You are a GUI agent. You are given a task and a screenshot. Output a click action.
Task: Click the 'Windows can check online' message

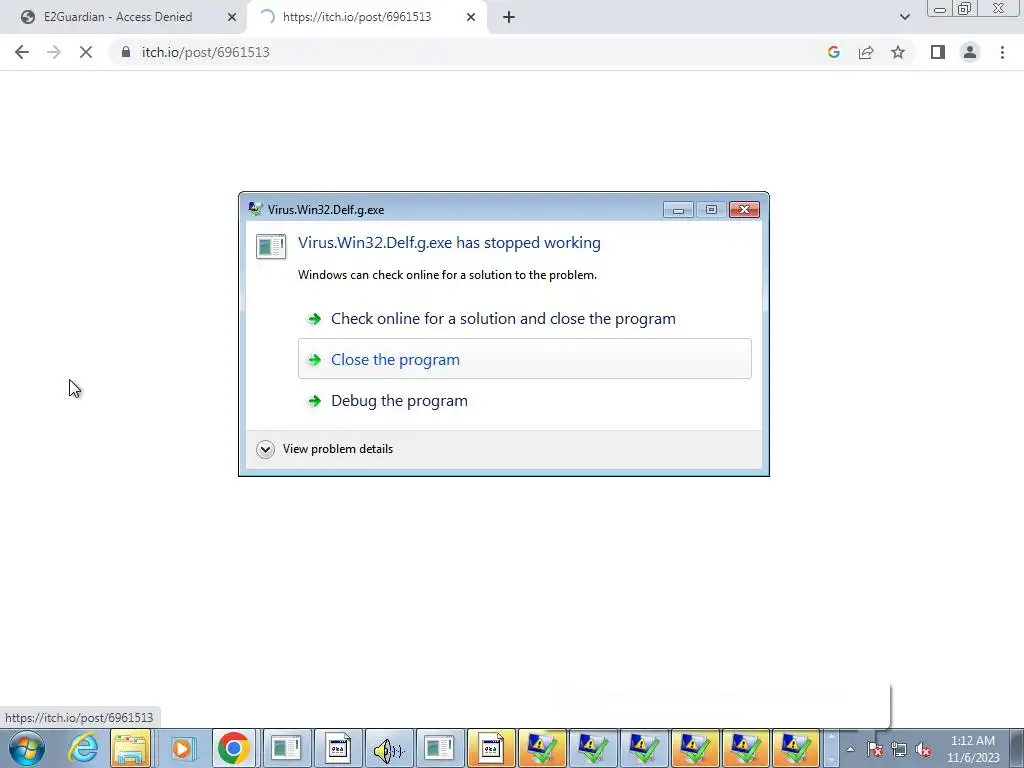pyautogui.click(x=447, y=275)
